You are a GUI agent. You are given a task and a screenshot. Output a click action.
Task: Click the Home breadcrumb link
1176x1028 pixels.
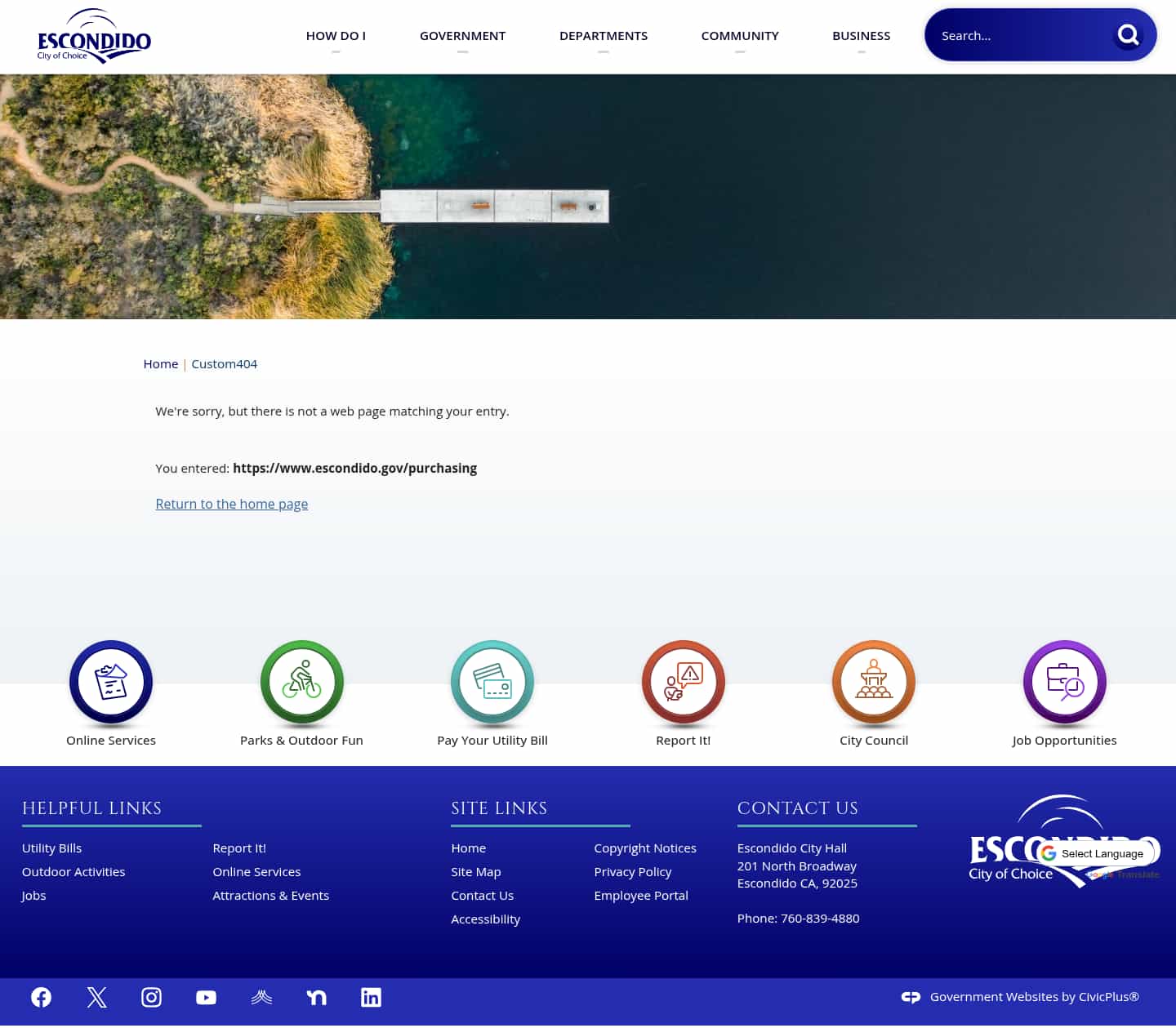coord(161,363)
